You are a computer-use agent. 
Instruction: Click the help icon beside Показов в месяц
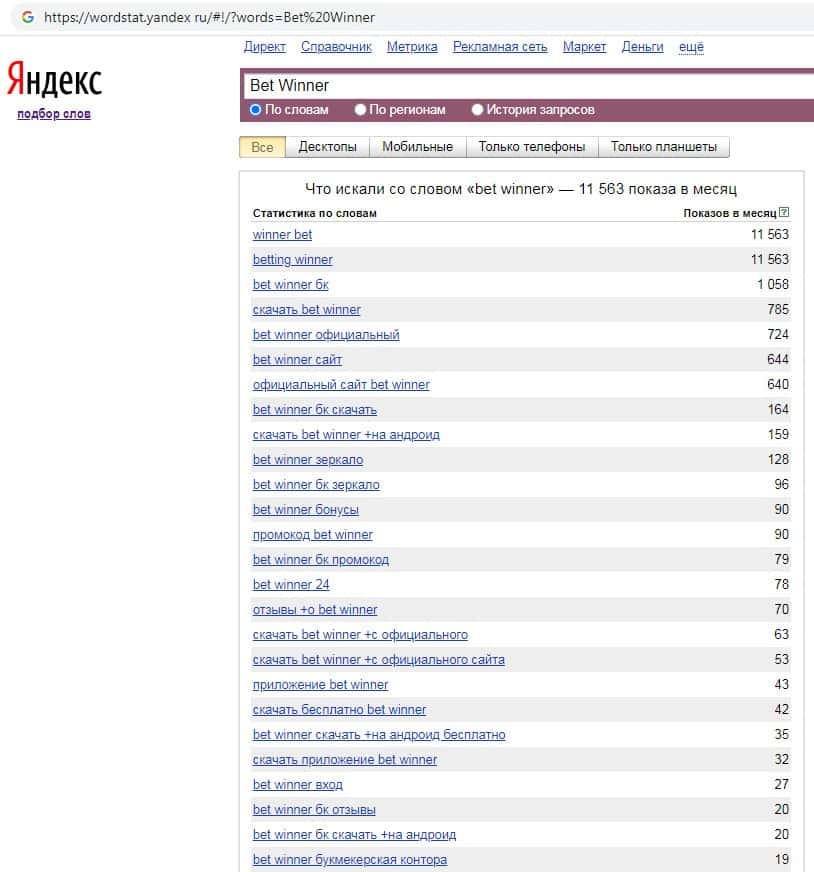[784, 212]
